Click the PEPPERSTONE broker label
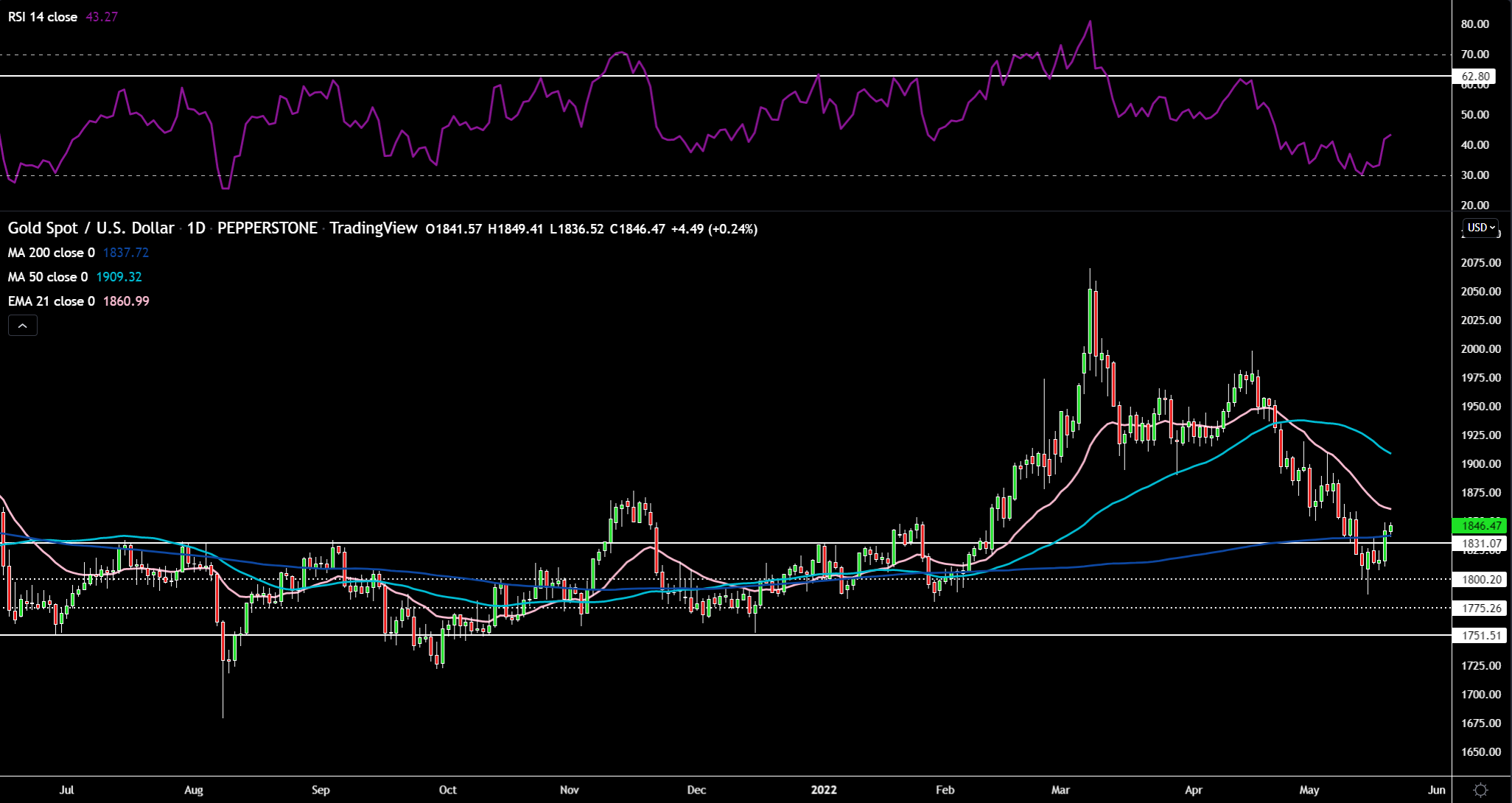Viewport: 1512px width, 803px height. (x=267, y=228)
